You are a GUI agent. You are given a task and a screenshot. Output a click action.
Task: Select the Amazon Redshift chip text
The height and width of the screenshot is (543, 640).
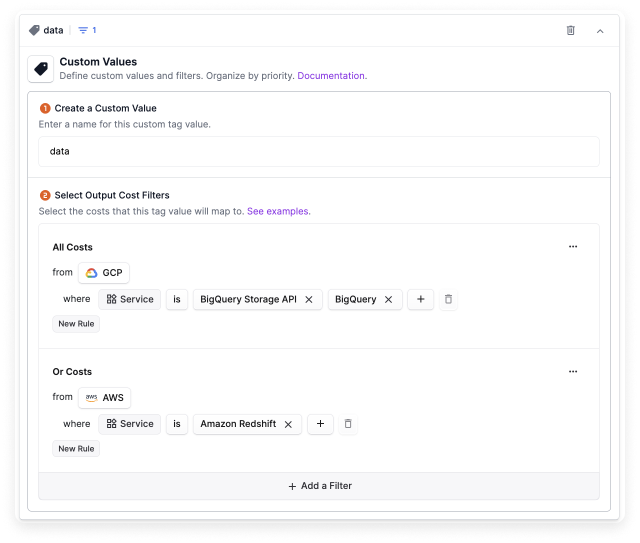238,424
